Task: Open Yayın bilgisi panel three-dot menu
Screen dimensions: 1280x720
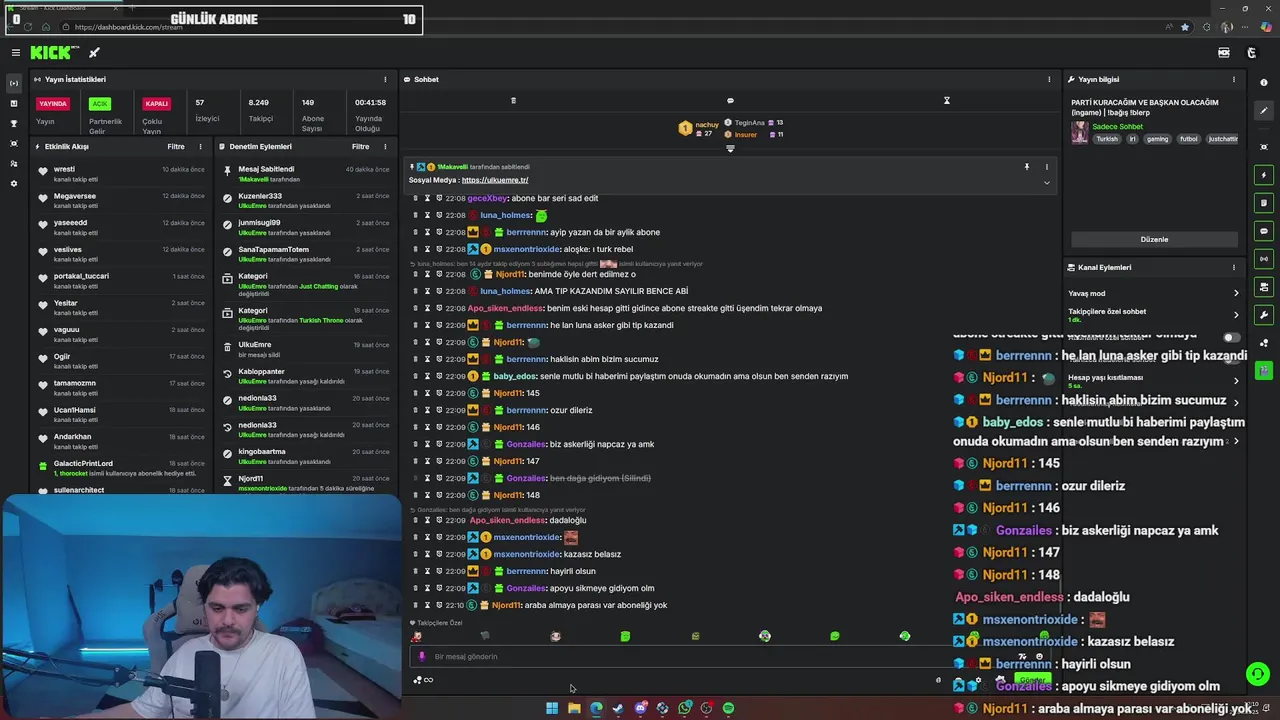Action: pyautogui.click(x=1234, y=79)
